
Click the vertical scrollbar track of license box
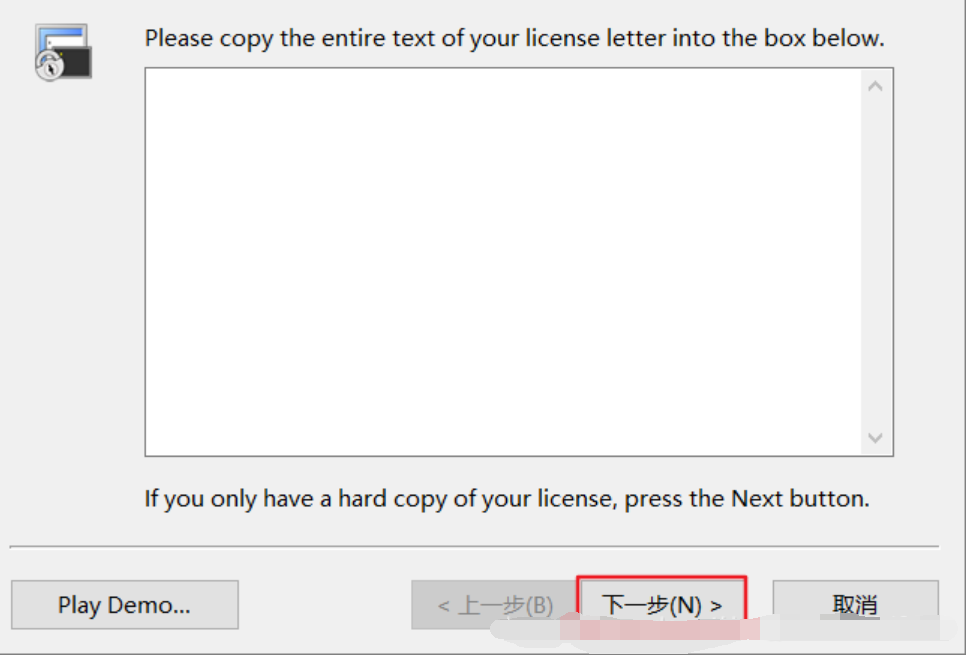(876, 262)
